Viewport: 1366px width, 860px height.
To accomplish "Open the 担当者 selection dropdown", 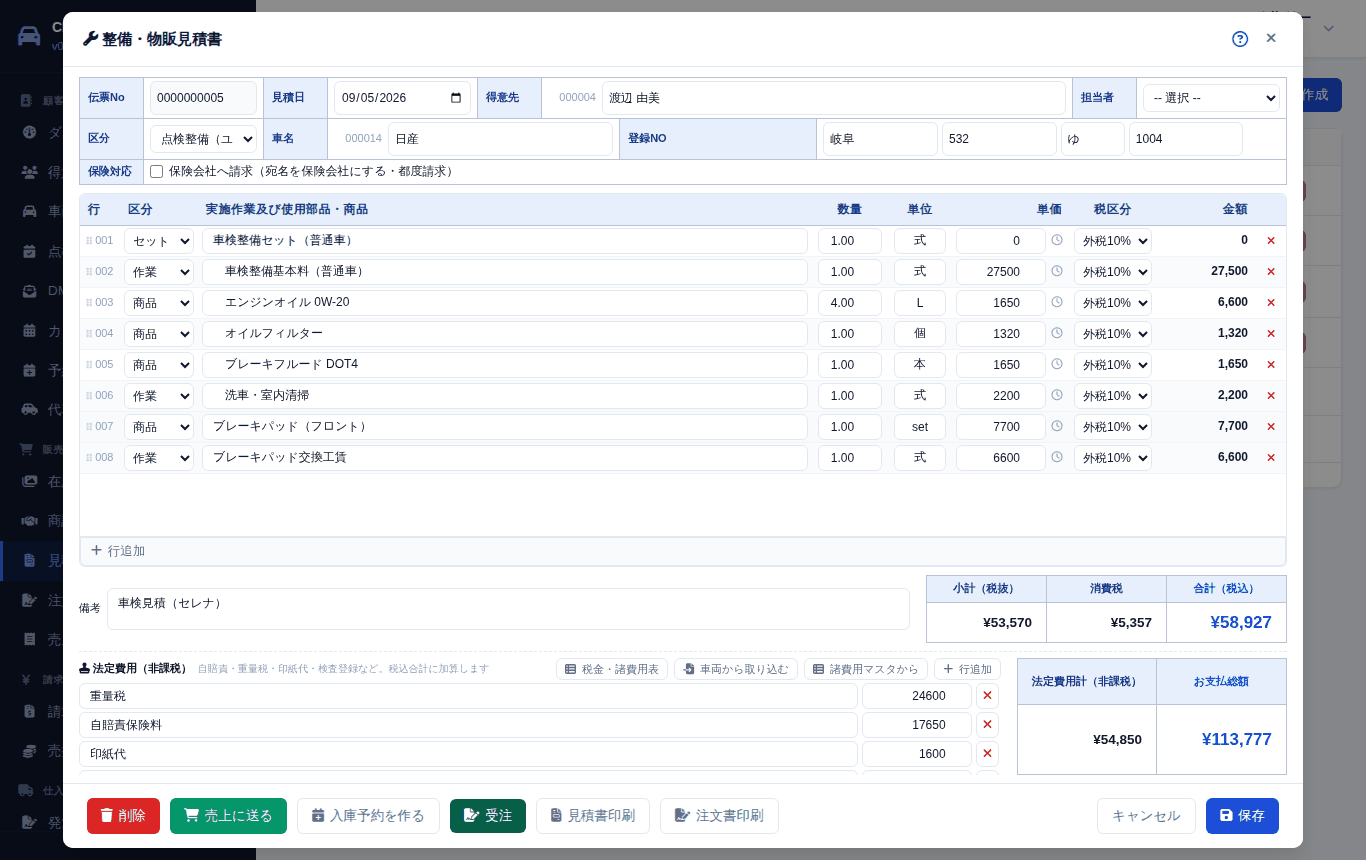I will pyautogui.click(x=1211, y=98).
